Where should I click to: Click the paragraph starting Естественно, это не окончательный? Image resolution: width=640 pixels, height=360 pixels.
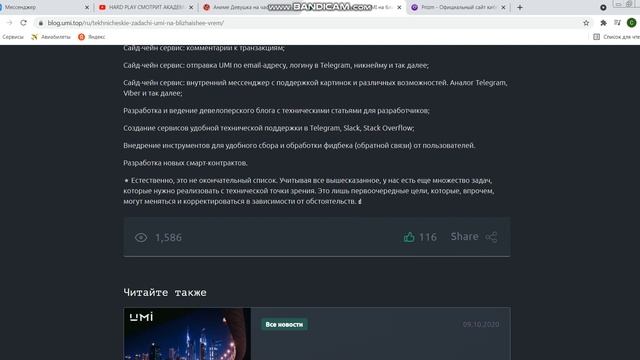pos(309,191)
